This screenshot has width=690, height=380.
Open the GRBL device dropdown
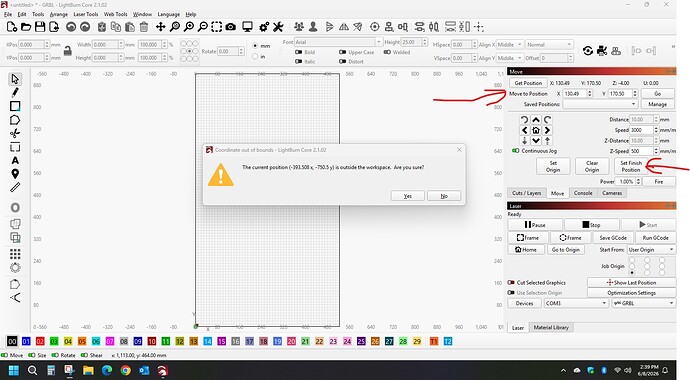643,303
